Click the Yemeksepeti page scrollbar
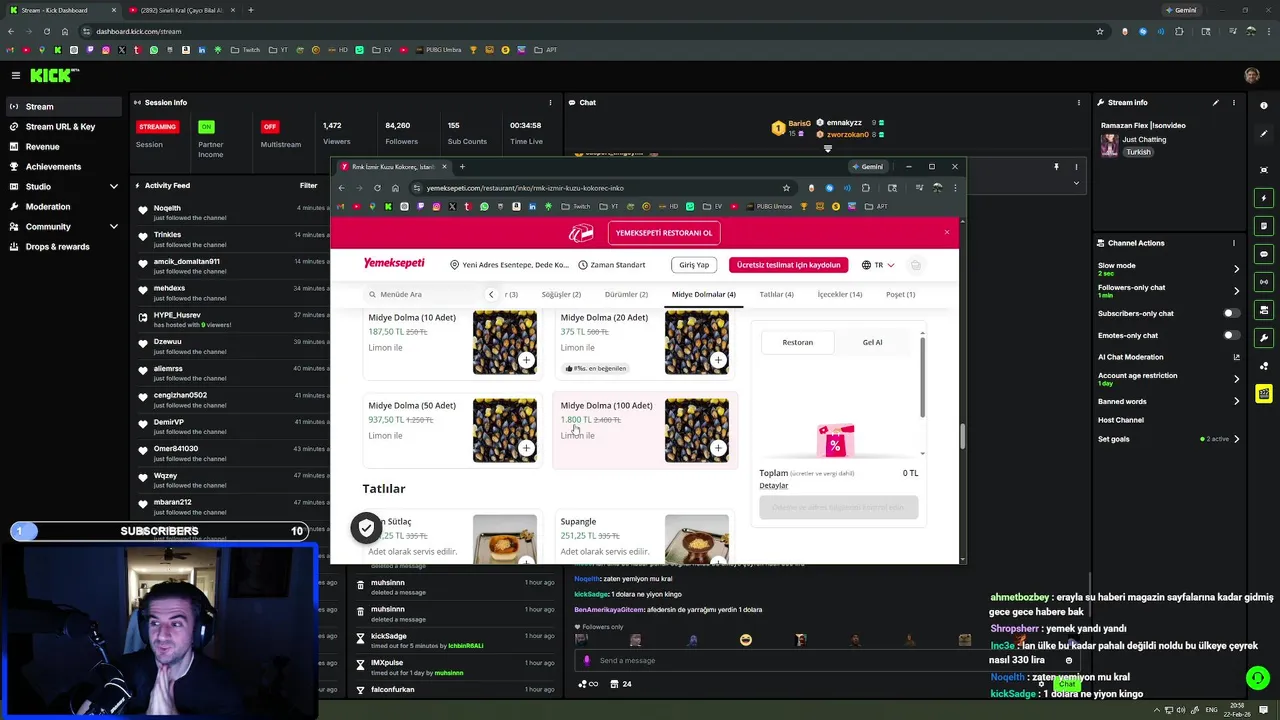The height and width of the screenshot is (720, 1280). tap(962, 436)
